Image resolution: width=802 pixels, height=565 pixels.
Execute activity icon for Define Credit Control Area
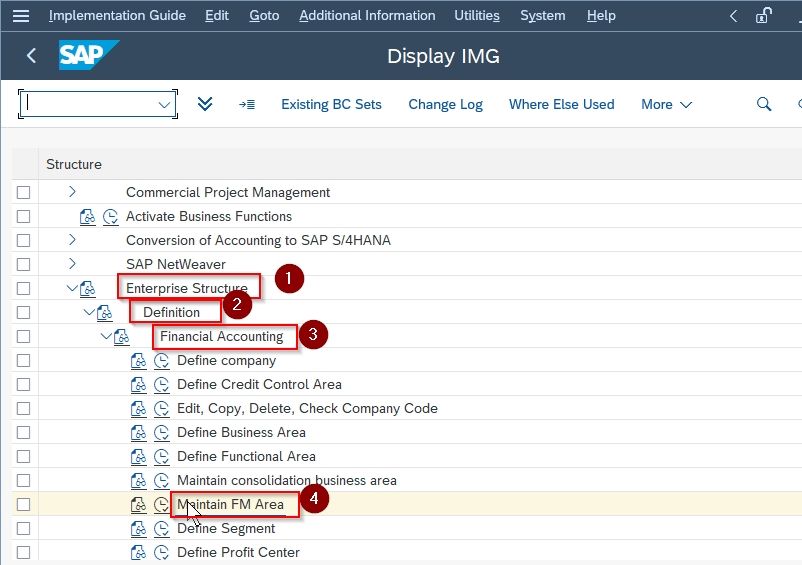coord(162,385)
